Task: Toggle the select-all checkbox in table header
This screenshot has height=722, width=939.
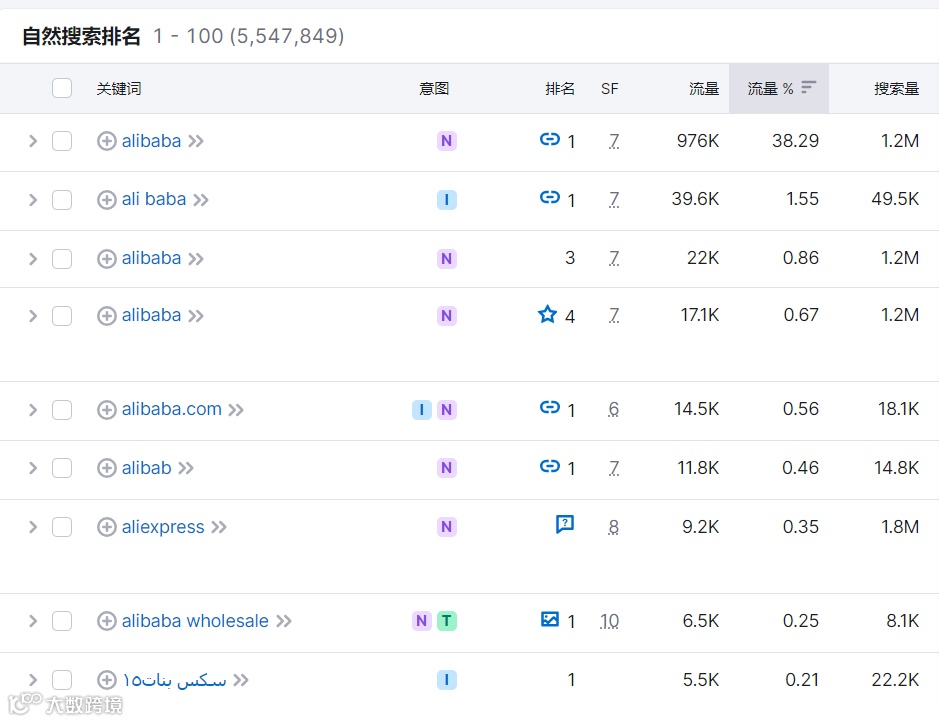Action: point(62,88)
